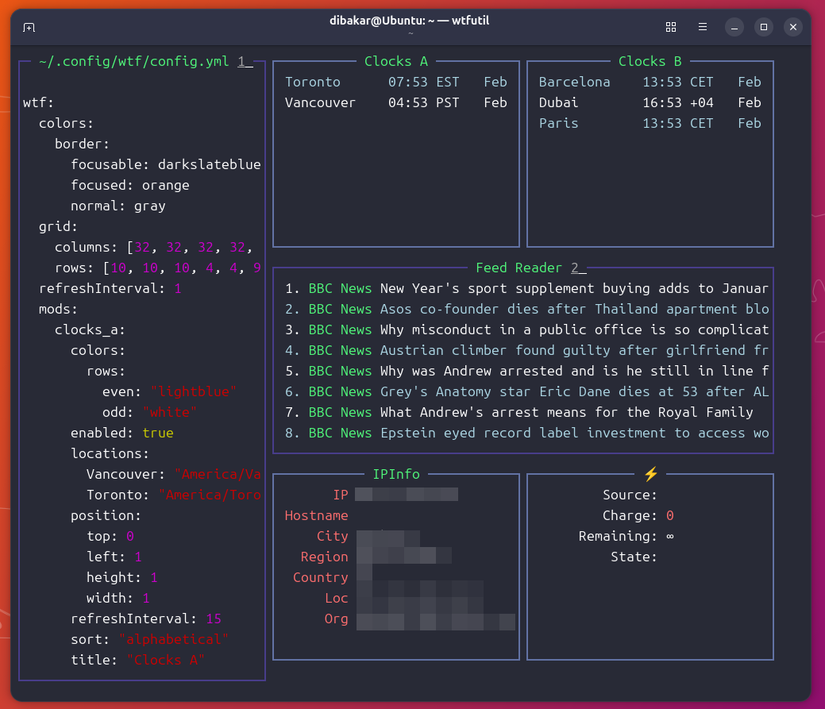Click the 'columns: [32, 32...' config line
This screenshot has width=825, height=709.
[154, 247]
